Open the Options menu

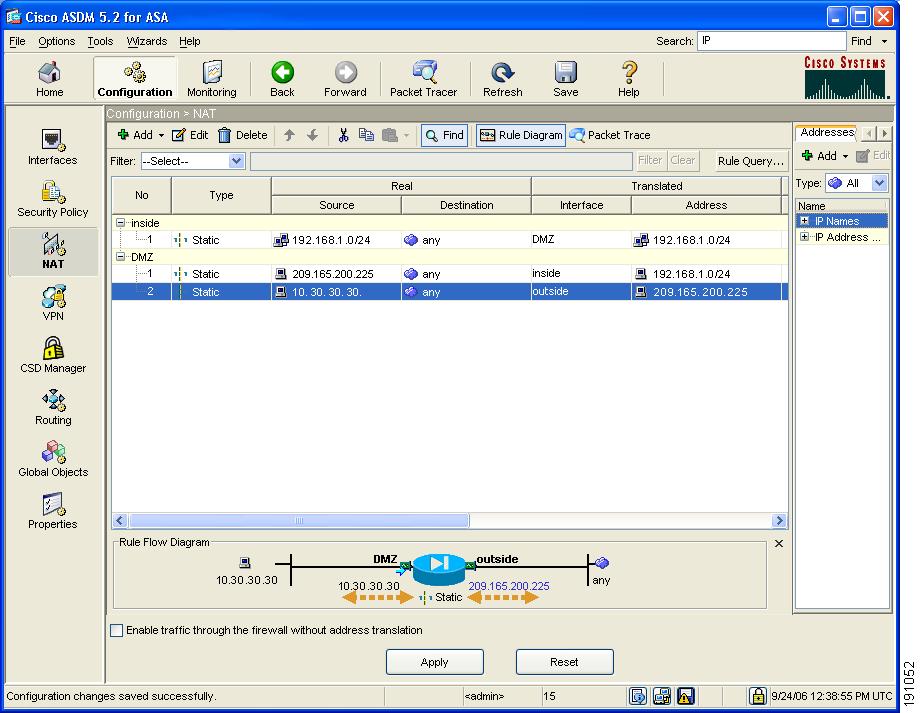coord(56,41)
